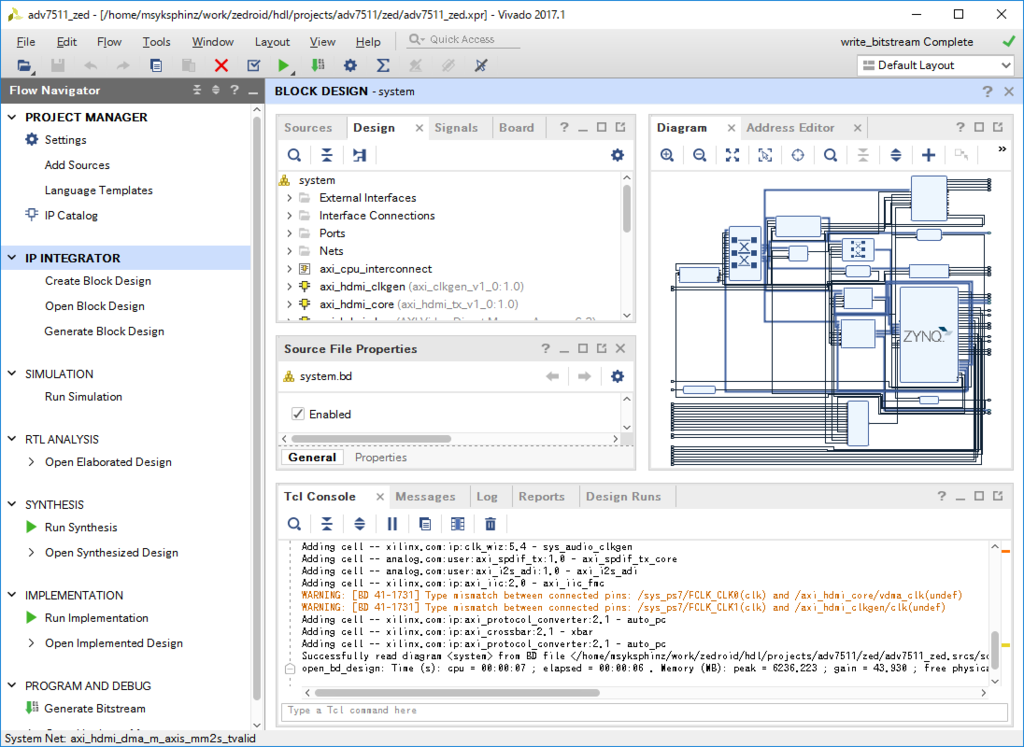
Task: Click search icon in Design panel
Action: coord(295,155)
